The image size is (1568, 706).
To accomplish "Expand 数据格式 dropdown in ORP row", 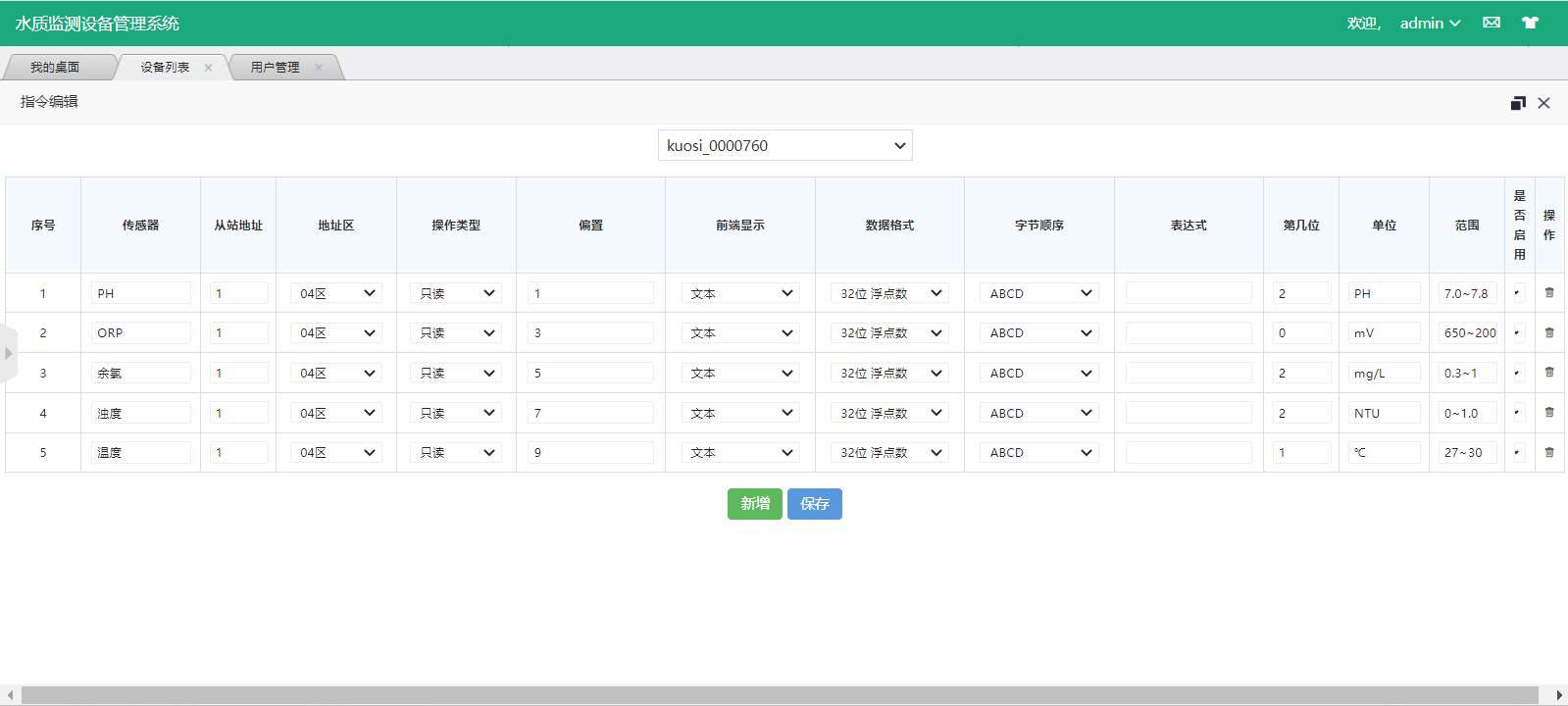I will pyautogui.click(x=889, y=333).
